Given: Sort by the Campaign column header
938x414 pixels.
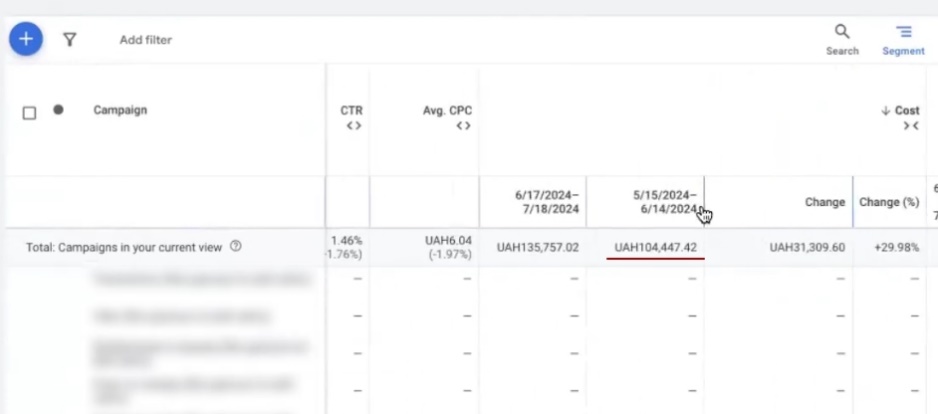Looking at the screenshot, I should (x=120, y=110).
